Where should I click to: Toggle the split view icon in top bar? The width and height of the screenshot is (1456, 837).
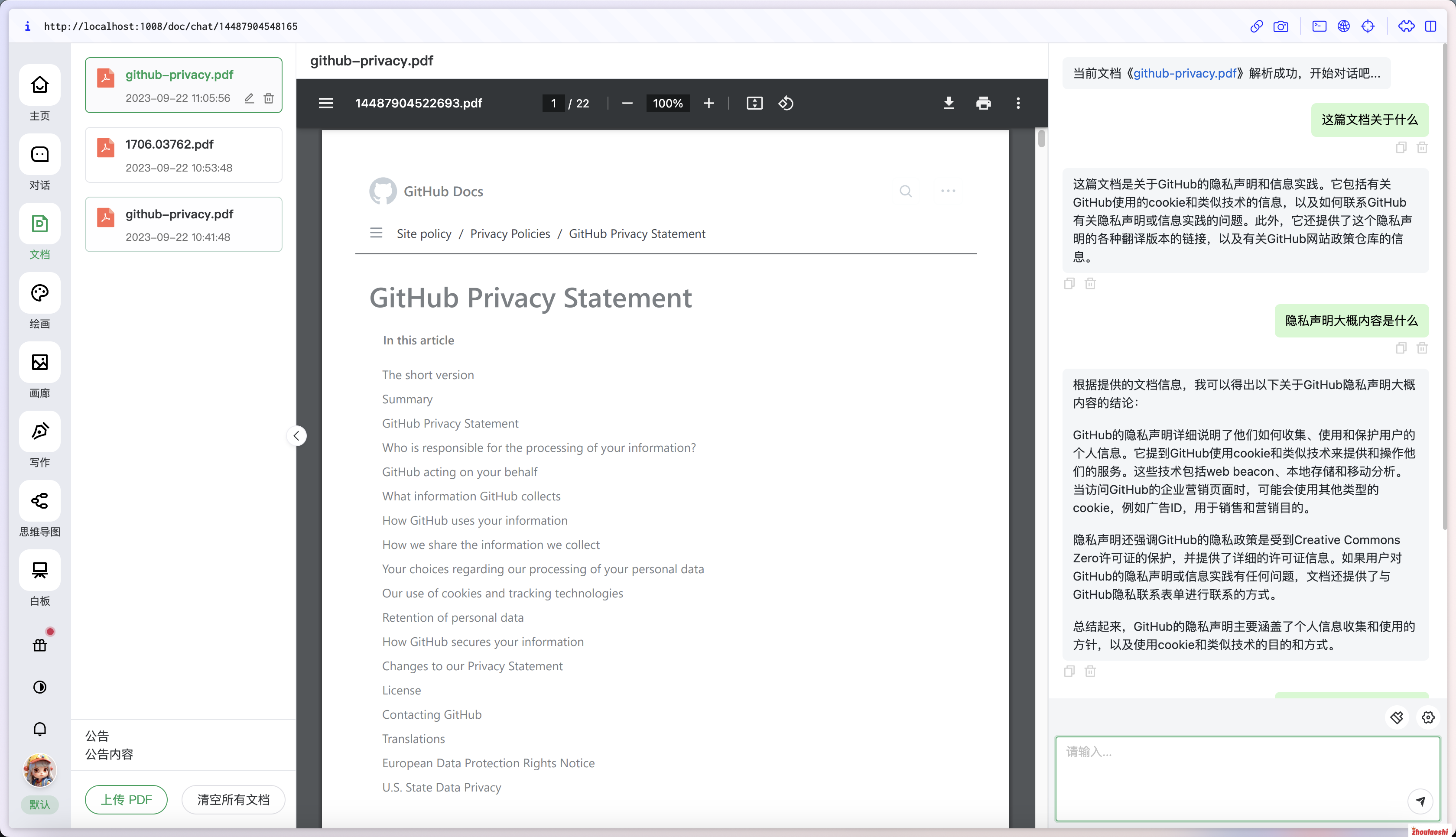(x=1431, y=26)
